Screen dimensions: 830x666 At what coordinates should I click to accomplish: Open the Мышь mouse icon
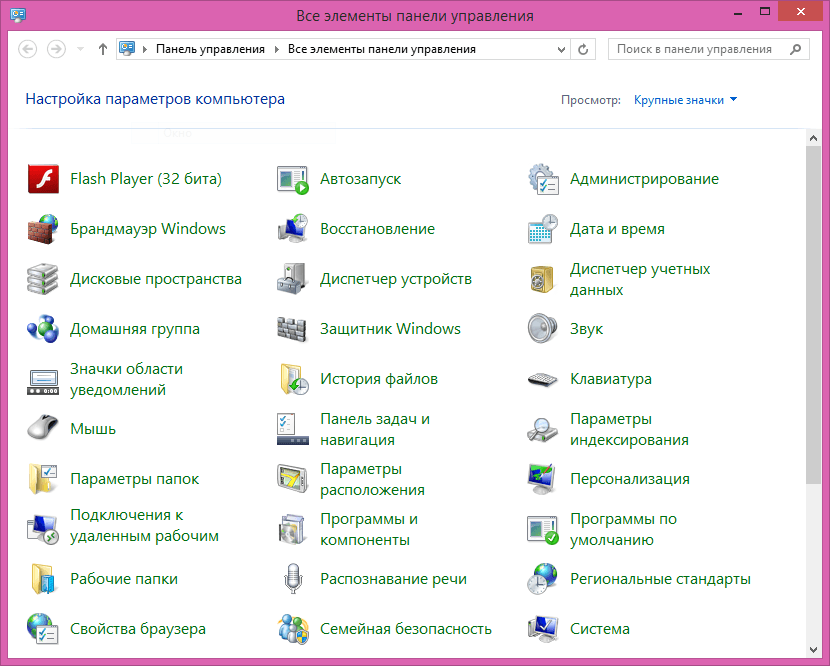tap(43, 427)
